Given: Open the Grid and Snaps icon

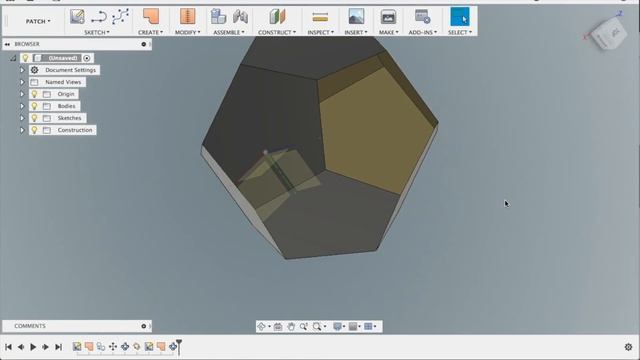Looking at the screenshot, I should (x=353, y=326).
